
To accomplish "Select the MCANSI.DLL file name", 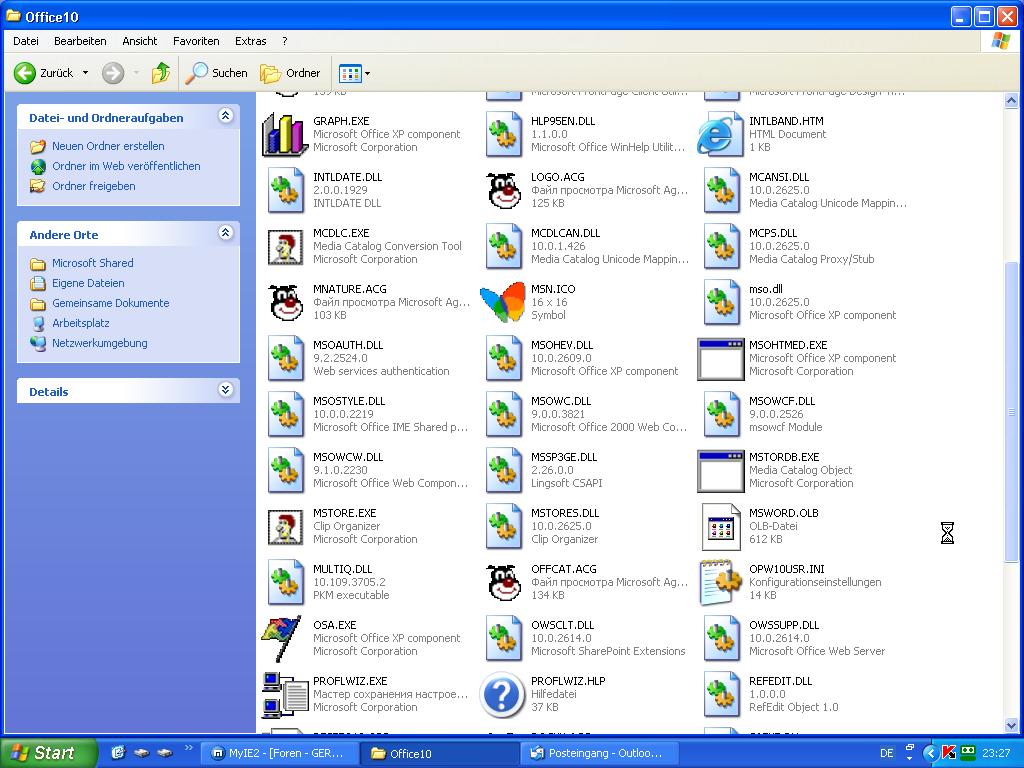I will click(779, 177).
